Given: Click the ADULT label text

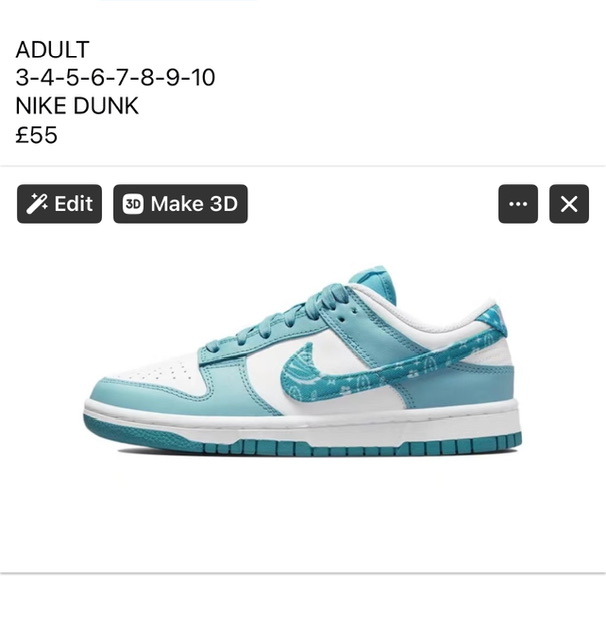Looking at the screenshot, I should pos(52,49).
